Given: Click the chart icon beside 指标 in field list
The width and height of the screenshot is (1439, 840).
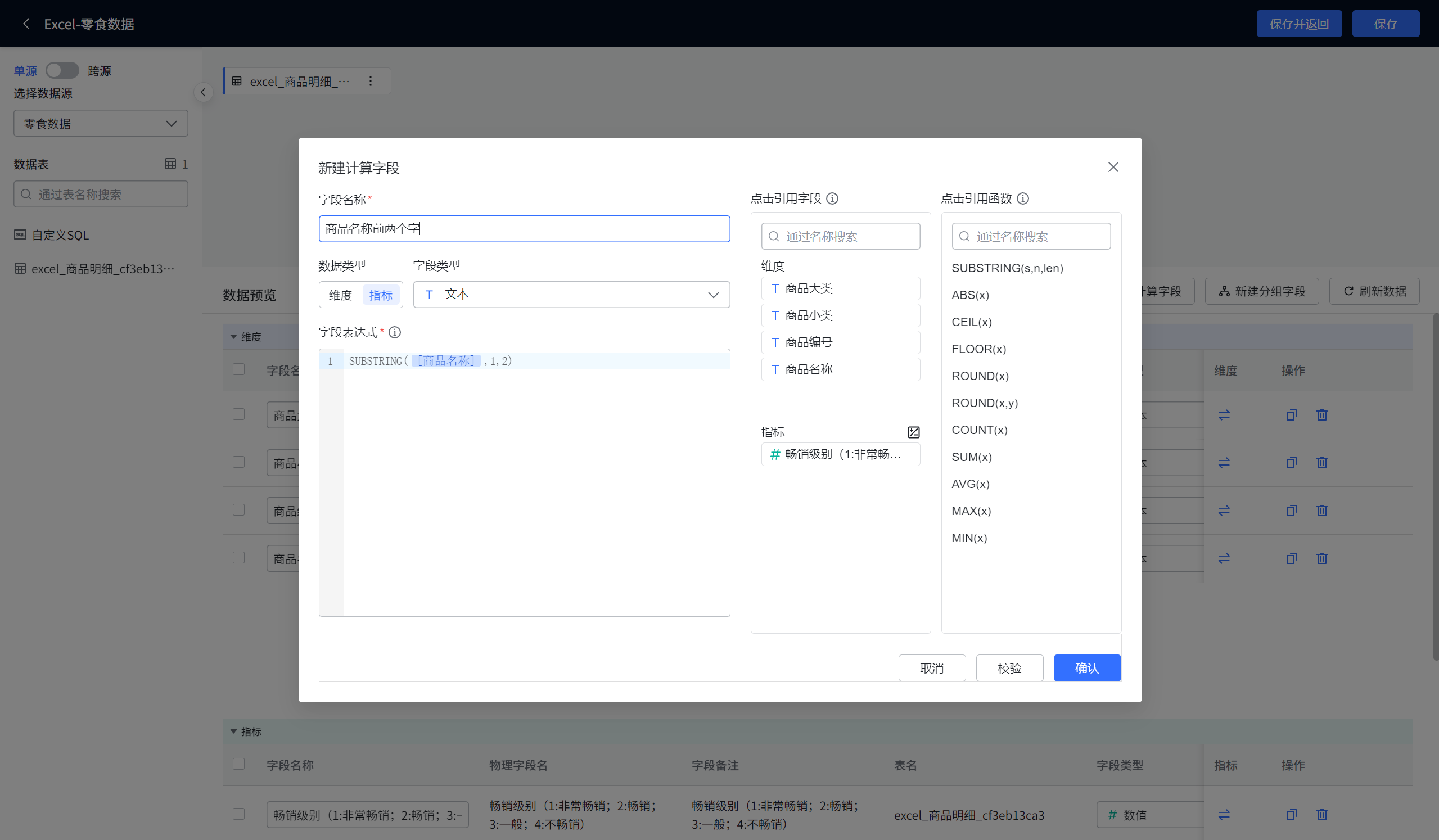Looking at the screenshot, I should (x=913, y=432).
